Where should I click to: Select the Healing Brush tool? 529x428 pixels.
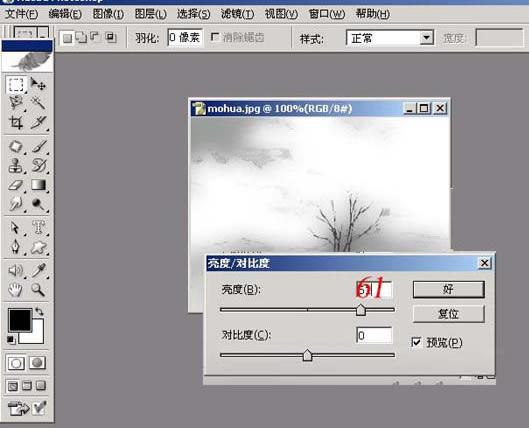[16, 147]
